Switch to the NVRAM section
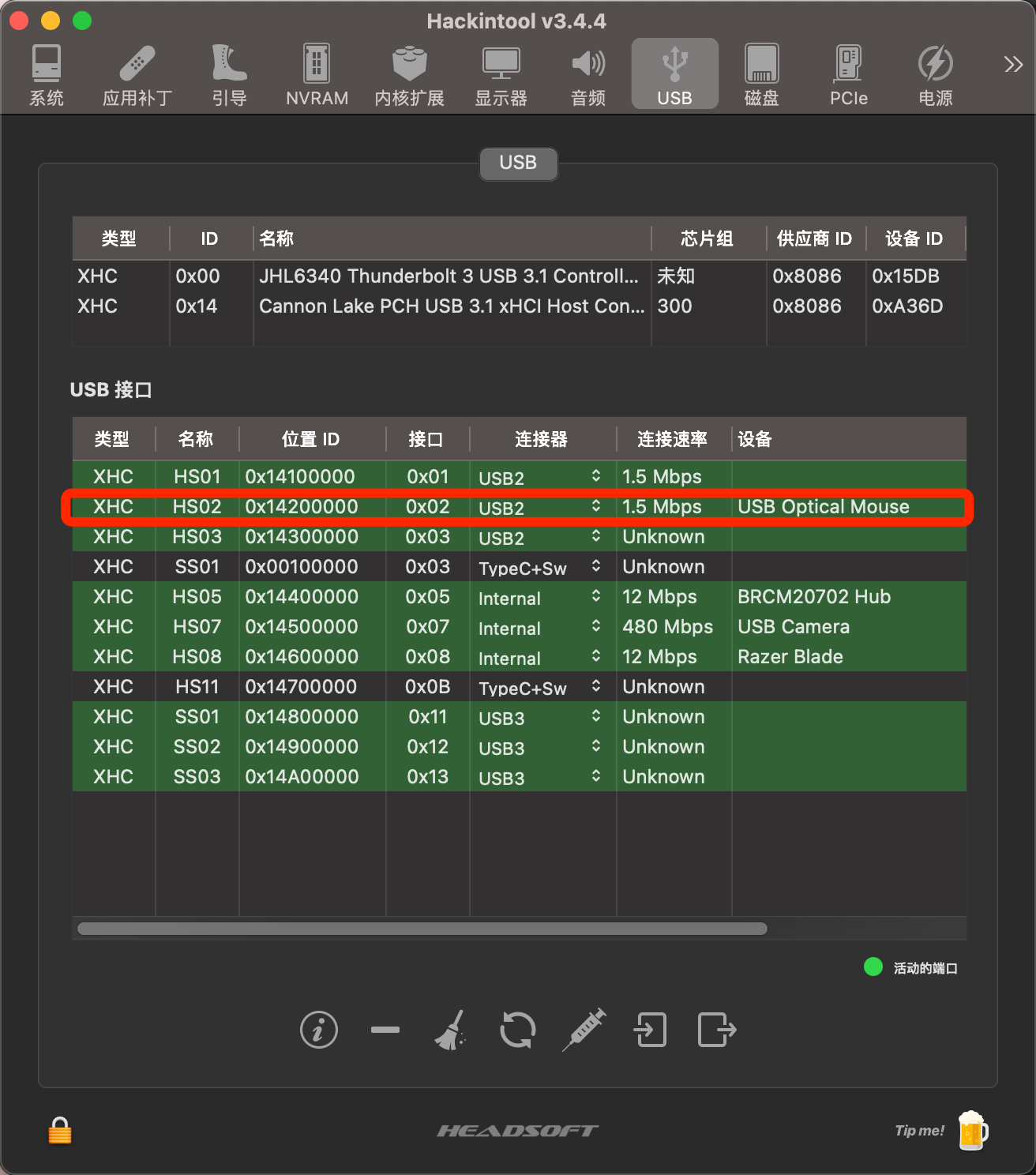Viewport: 1036px width, 1175px height. tap(317, 75)
